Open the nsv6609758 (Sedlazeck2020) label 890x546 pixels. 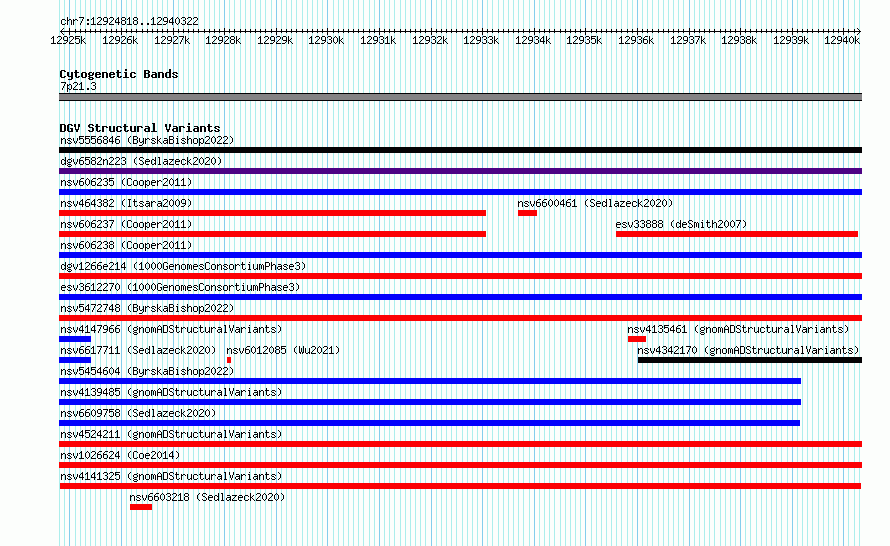click(138, 413)
